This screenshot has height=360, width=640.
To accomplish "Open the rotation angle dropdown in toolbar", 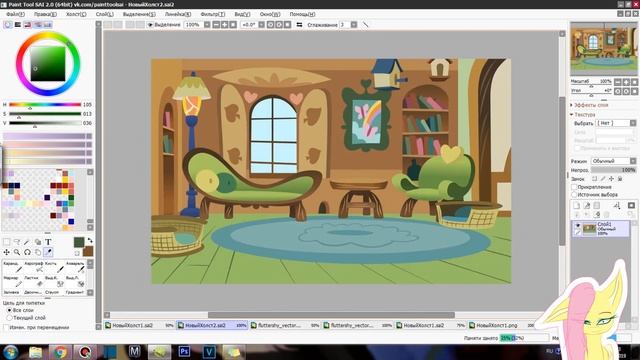I will (262, 25).
